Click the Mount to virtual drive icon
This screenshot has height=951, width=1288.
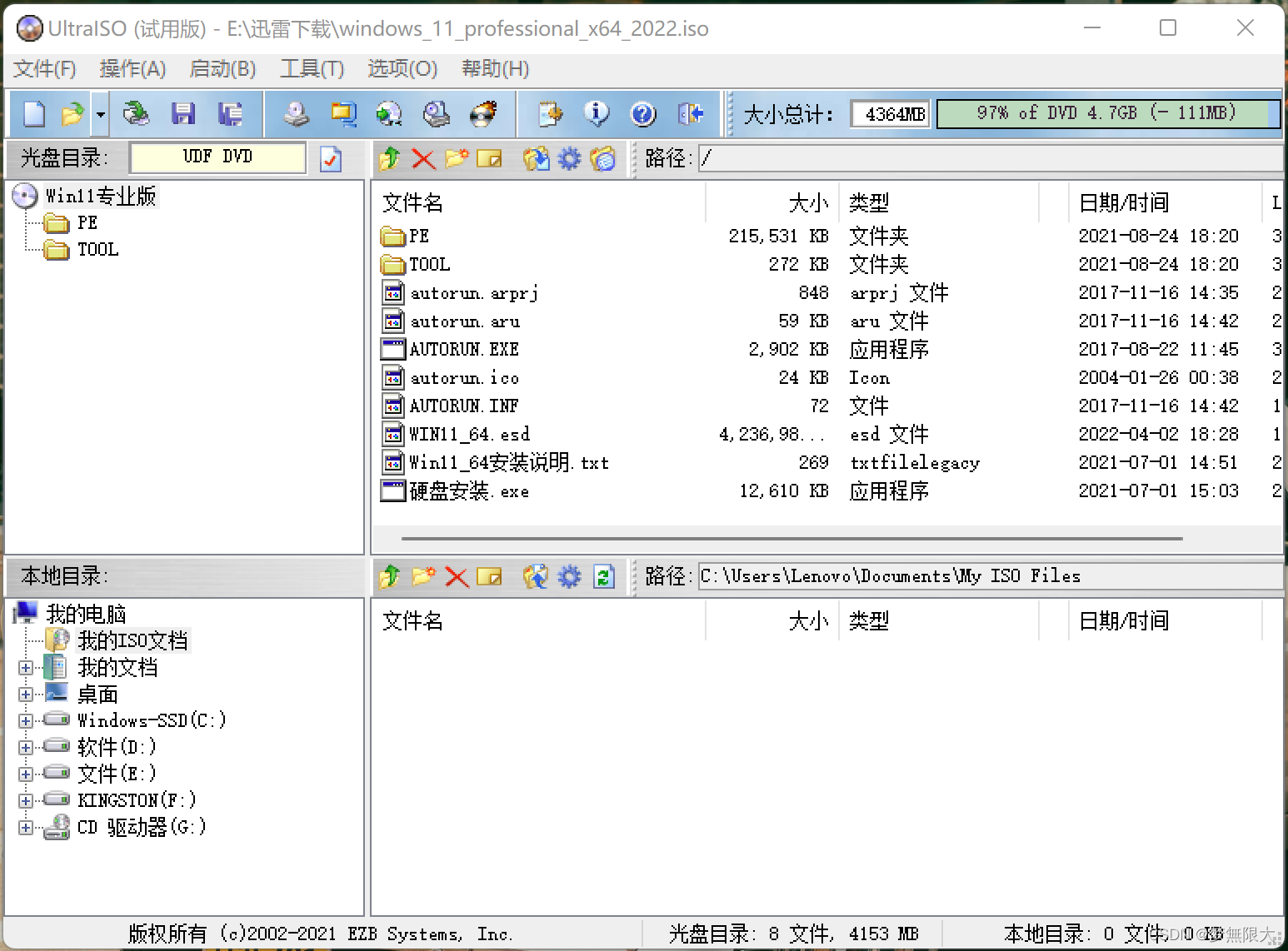(436, 113)
